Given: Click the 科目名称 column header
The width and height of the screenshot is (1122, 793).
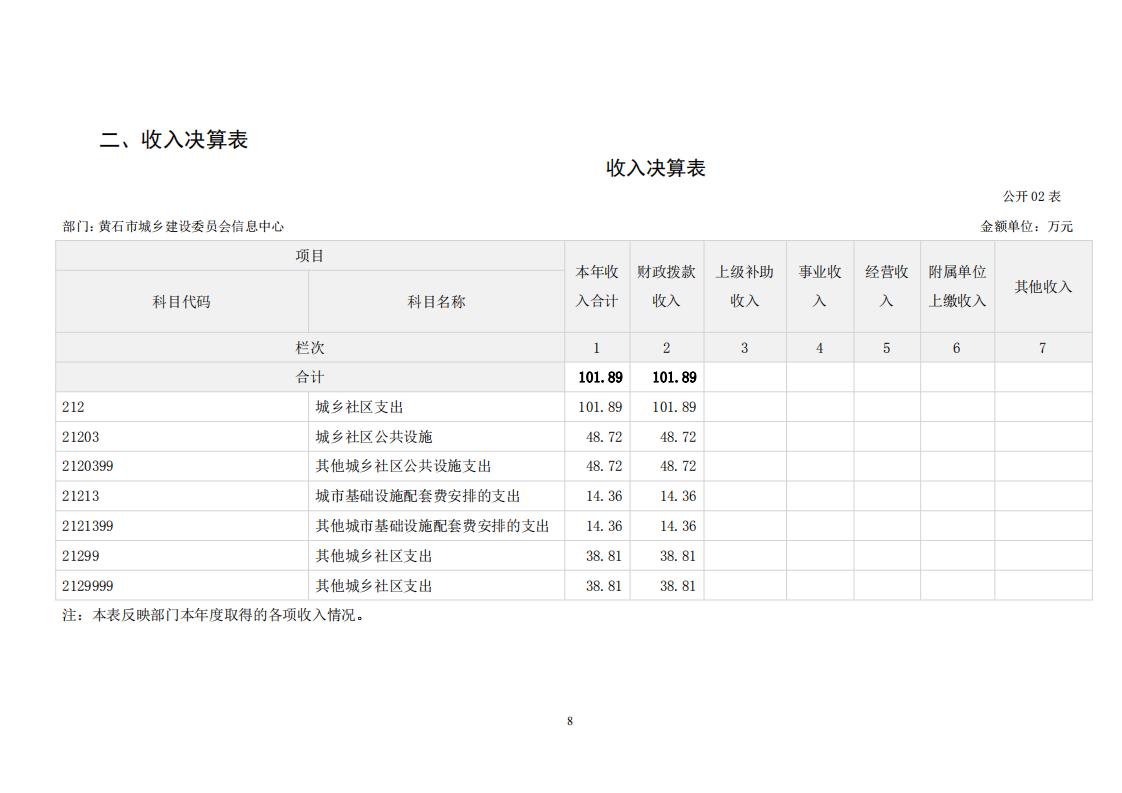Looking at the screenshot, I should click(436, 301).
